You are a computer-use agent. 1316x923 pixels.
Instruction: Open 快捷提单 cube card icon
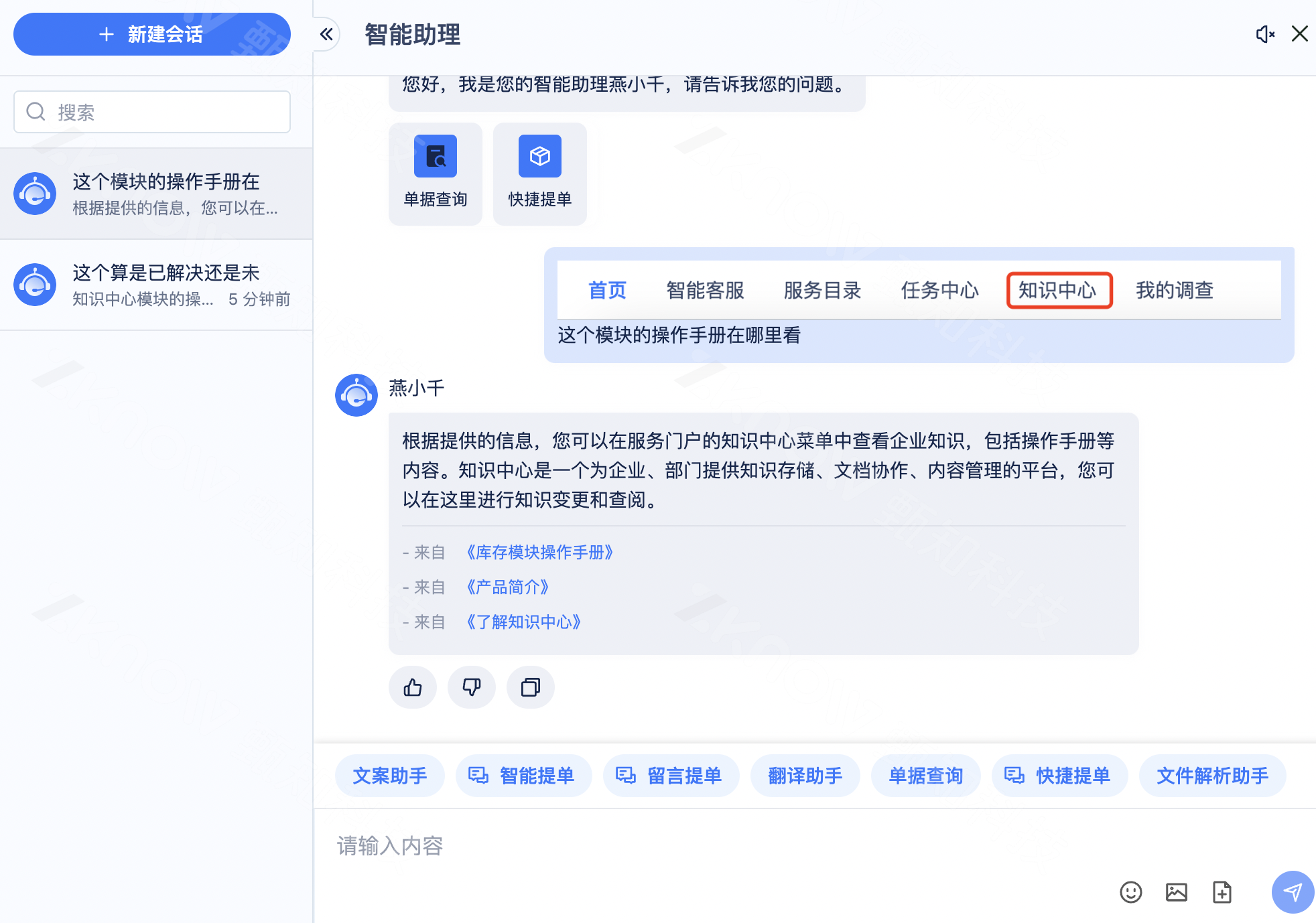click(x=540, y=157)
